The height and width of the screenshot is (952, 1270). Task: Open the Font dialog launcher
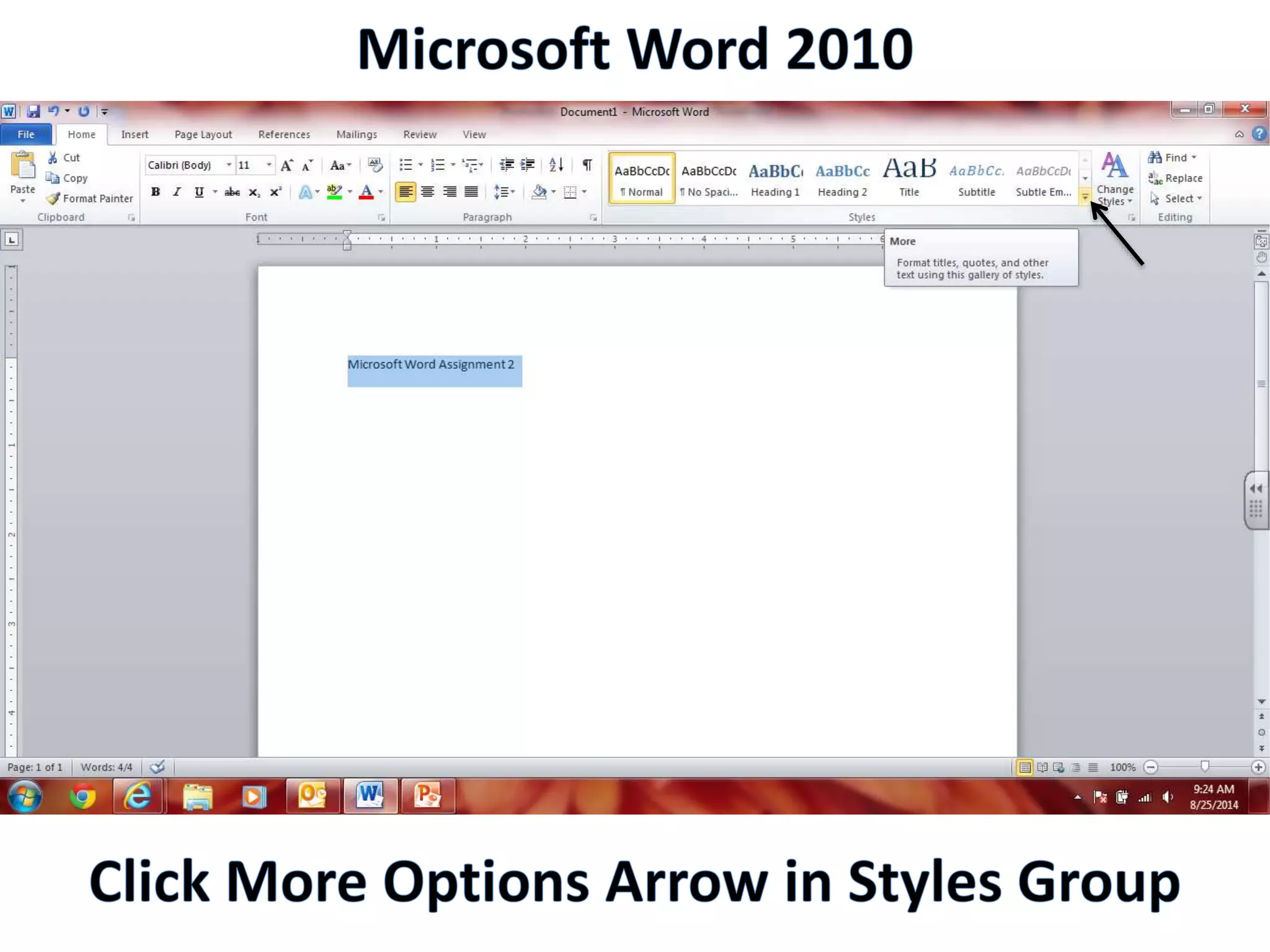click(381, 218)
